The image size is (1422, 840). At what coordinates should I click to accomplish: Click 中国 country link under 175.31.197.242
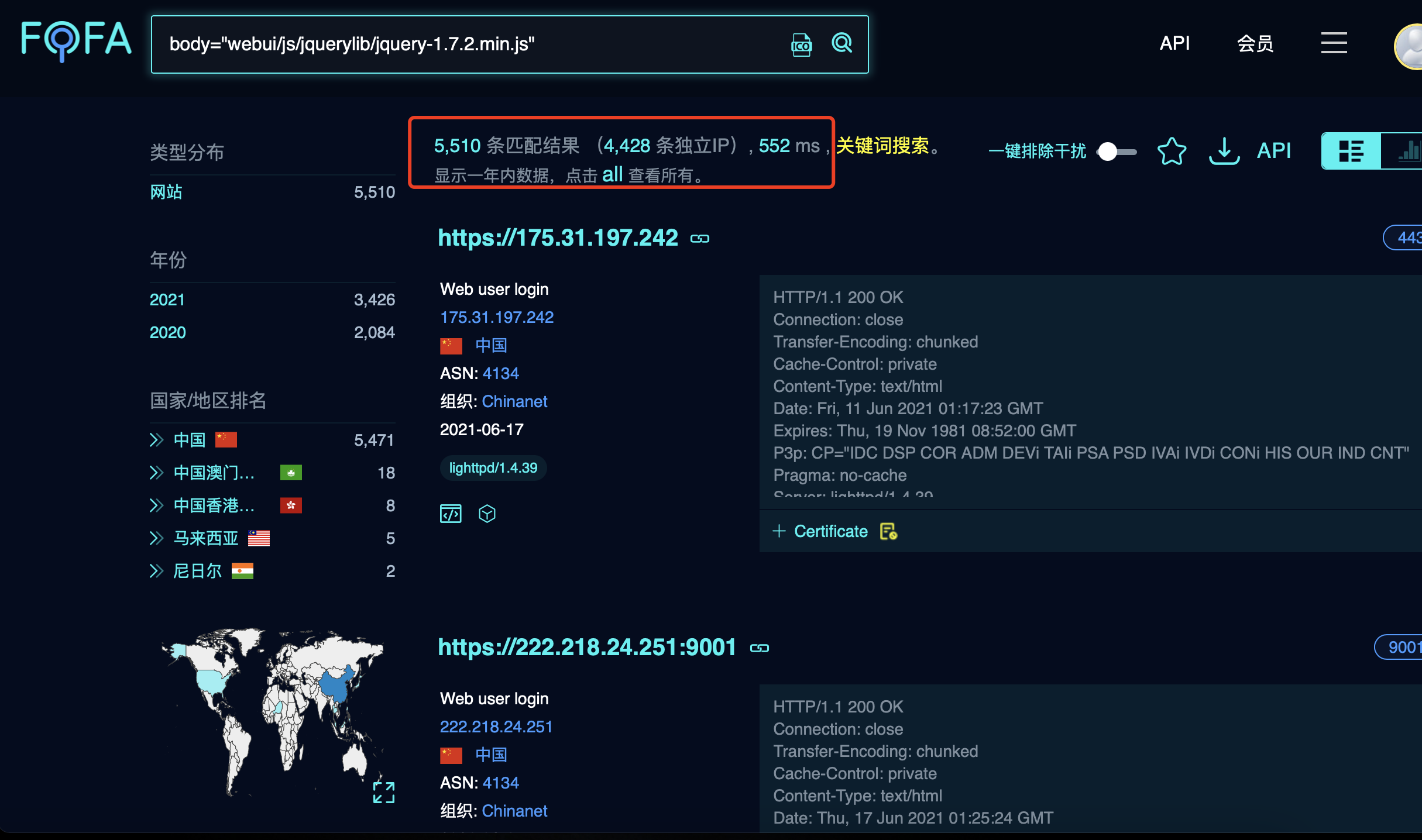[x=491, y=345]
